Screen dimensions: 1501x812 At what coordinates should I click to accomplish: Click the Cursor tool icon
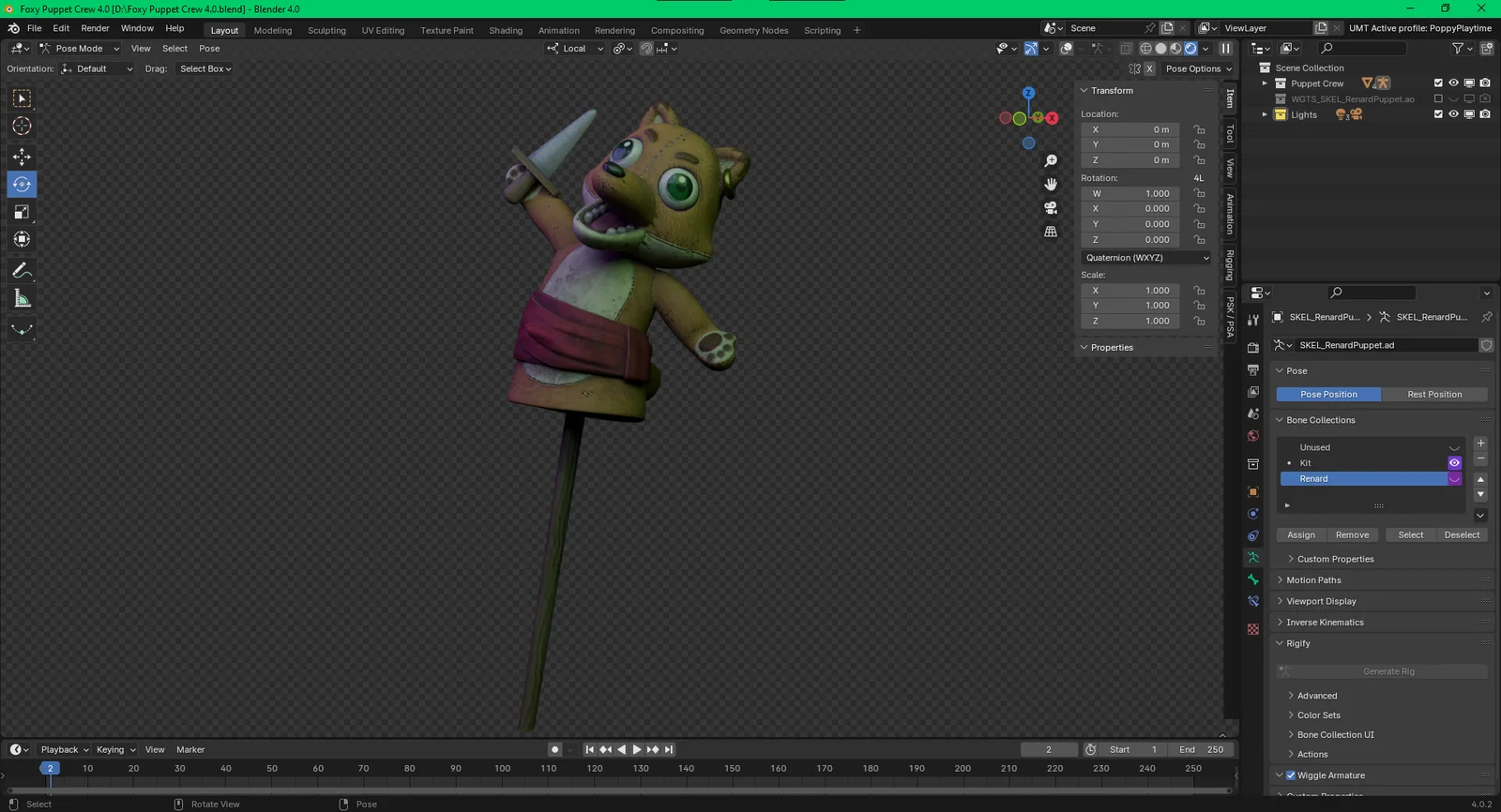tap(22, 127)
